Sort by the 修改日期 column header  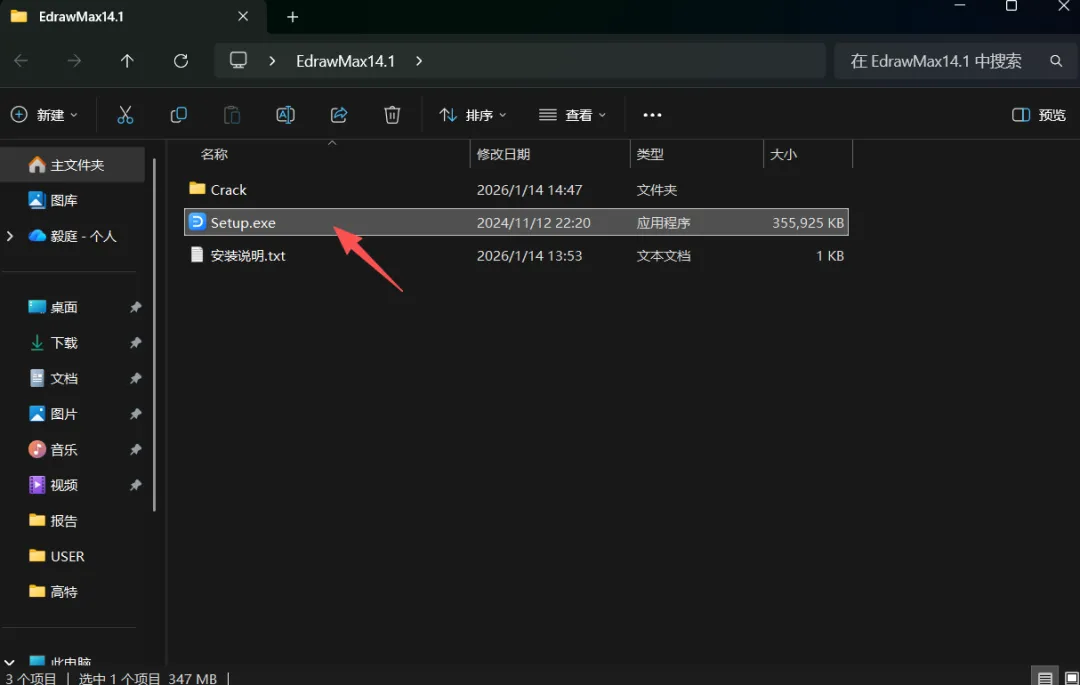(503, 154)
